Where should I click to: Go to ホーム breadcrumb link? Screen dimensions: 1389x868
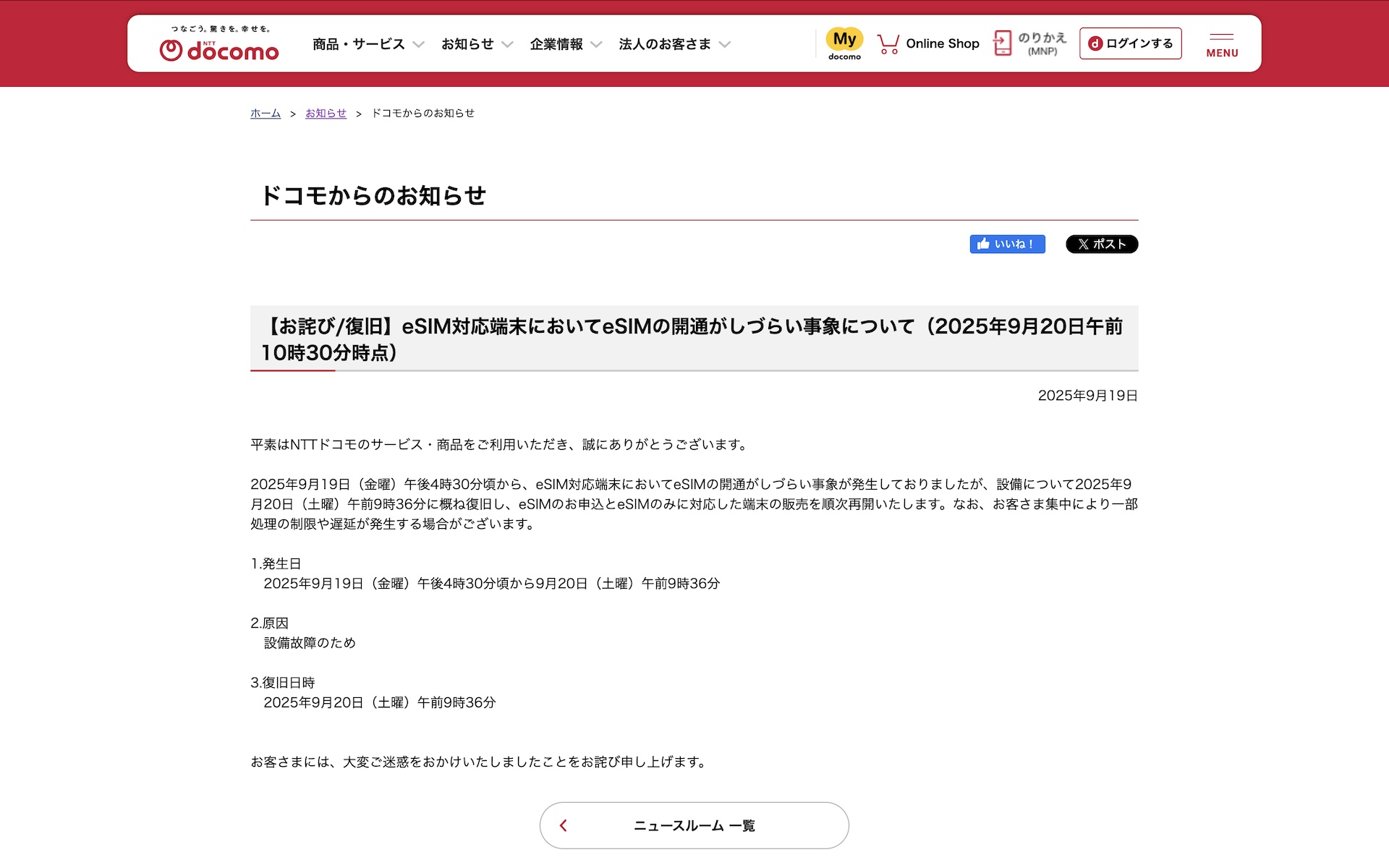pos(265,114)
